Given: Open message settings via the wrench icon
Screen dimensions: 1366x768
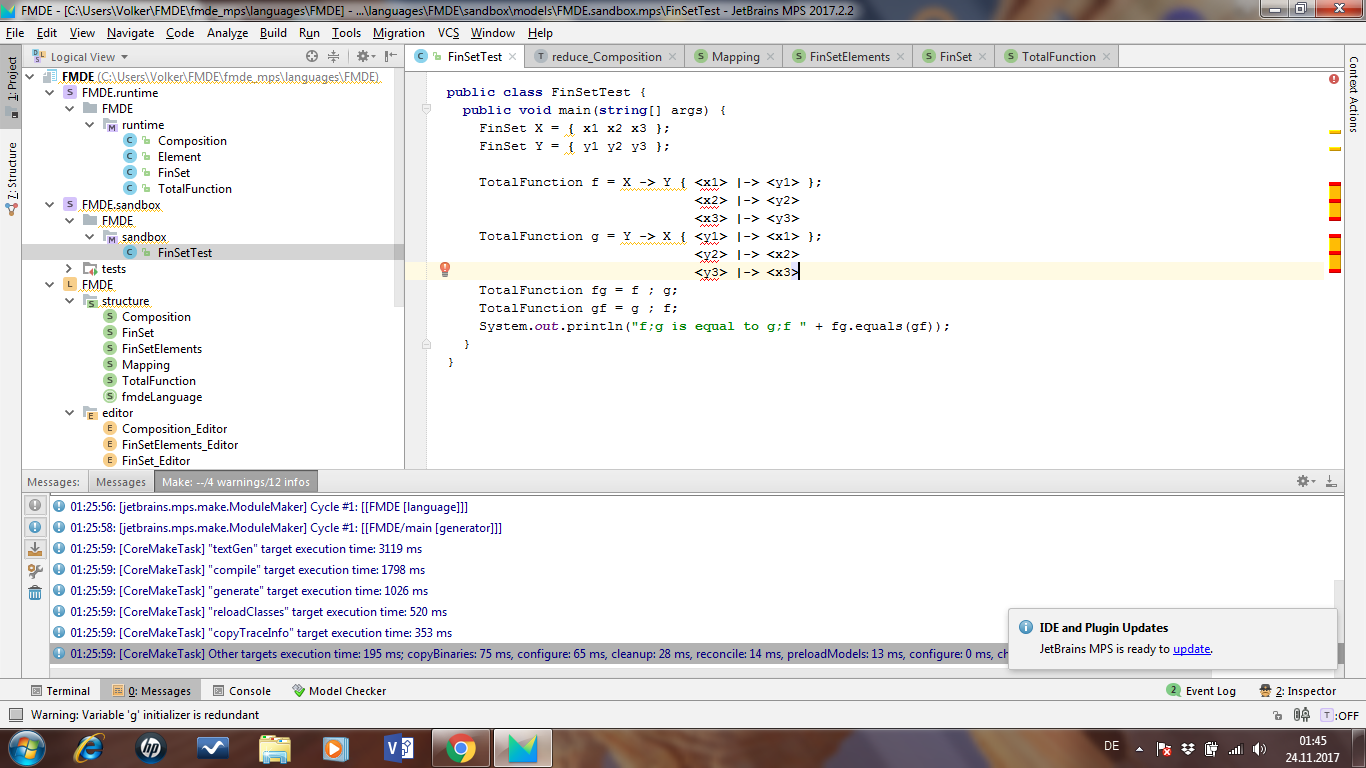Looking at the screenshot, I should click(35, 571).
